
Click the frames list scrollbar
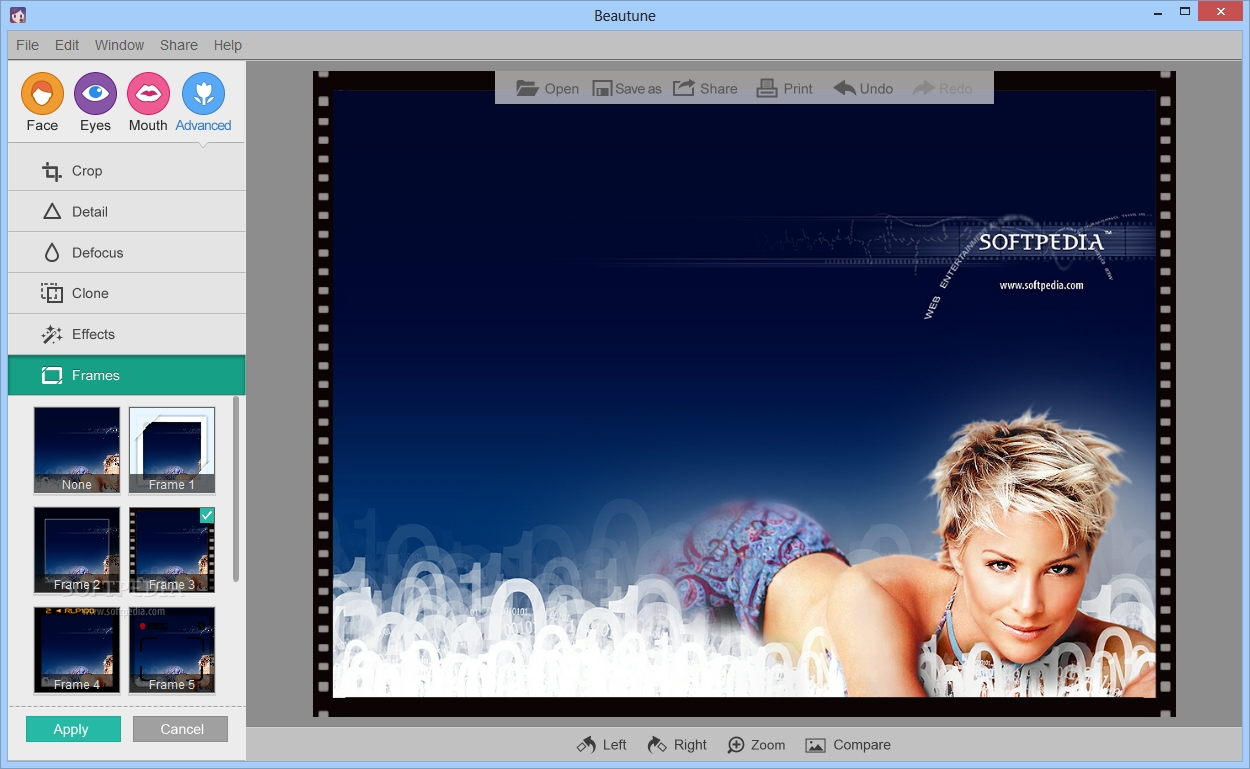pos(236,488)
